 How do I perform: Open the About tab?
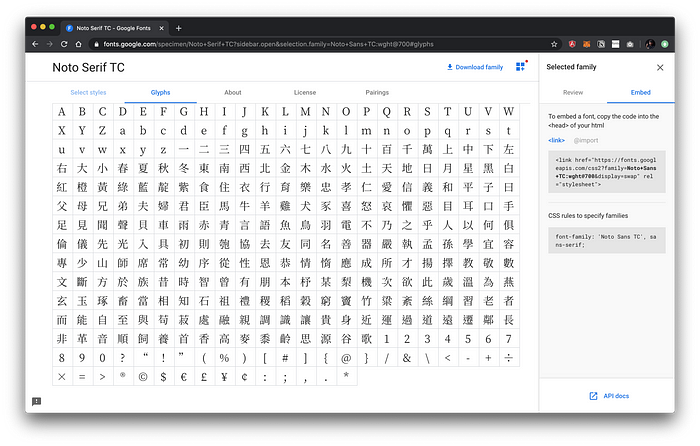pyautogui.click(x=233, y=92)
